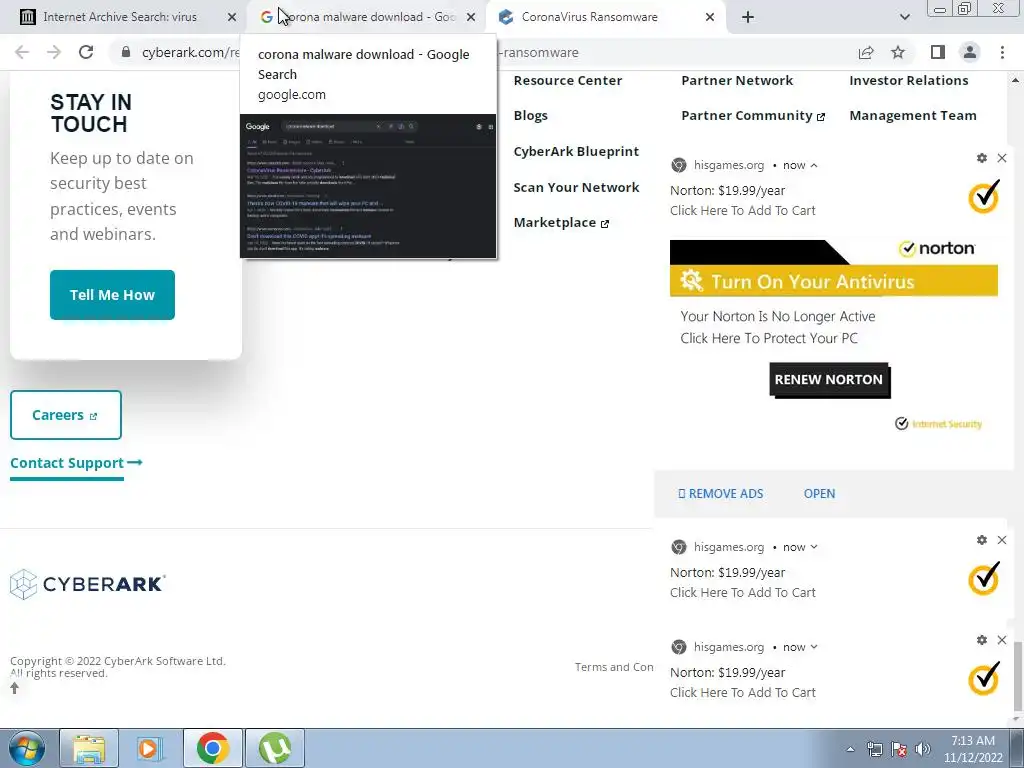Click the Terms and Conditions footer link
Image resolution: width=1024 pixels, height=768 pixels.
click(614, 667)
